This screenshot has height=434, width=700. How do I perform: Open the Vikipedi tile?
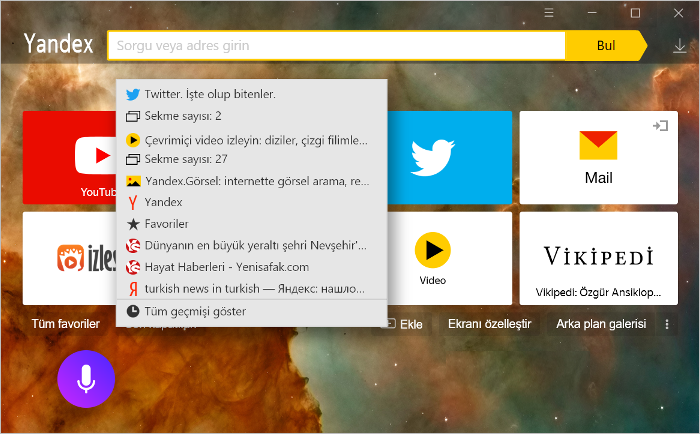click(x=598, y=258)
